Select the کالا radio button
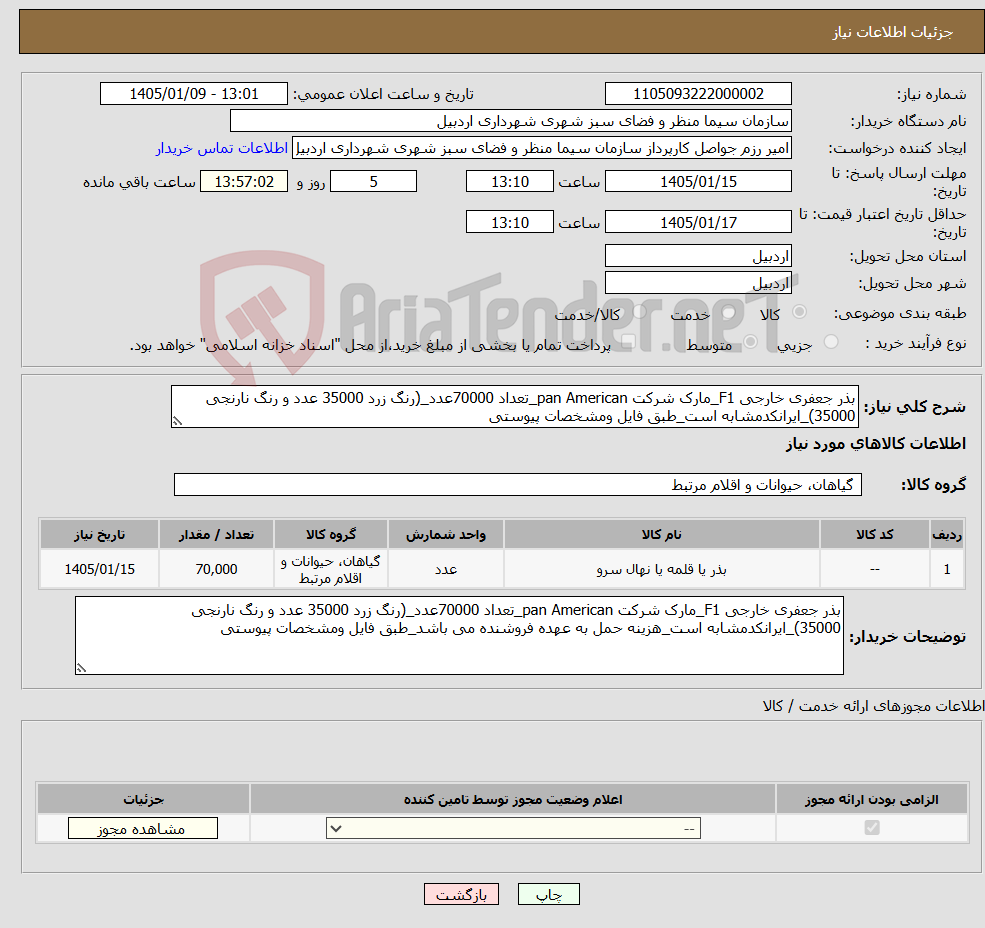 click(800, 312)
